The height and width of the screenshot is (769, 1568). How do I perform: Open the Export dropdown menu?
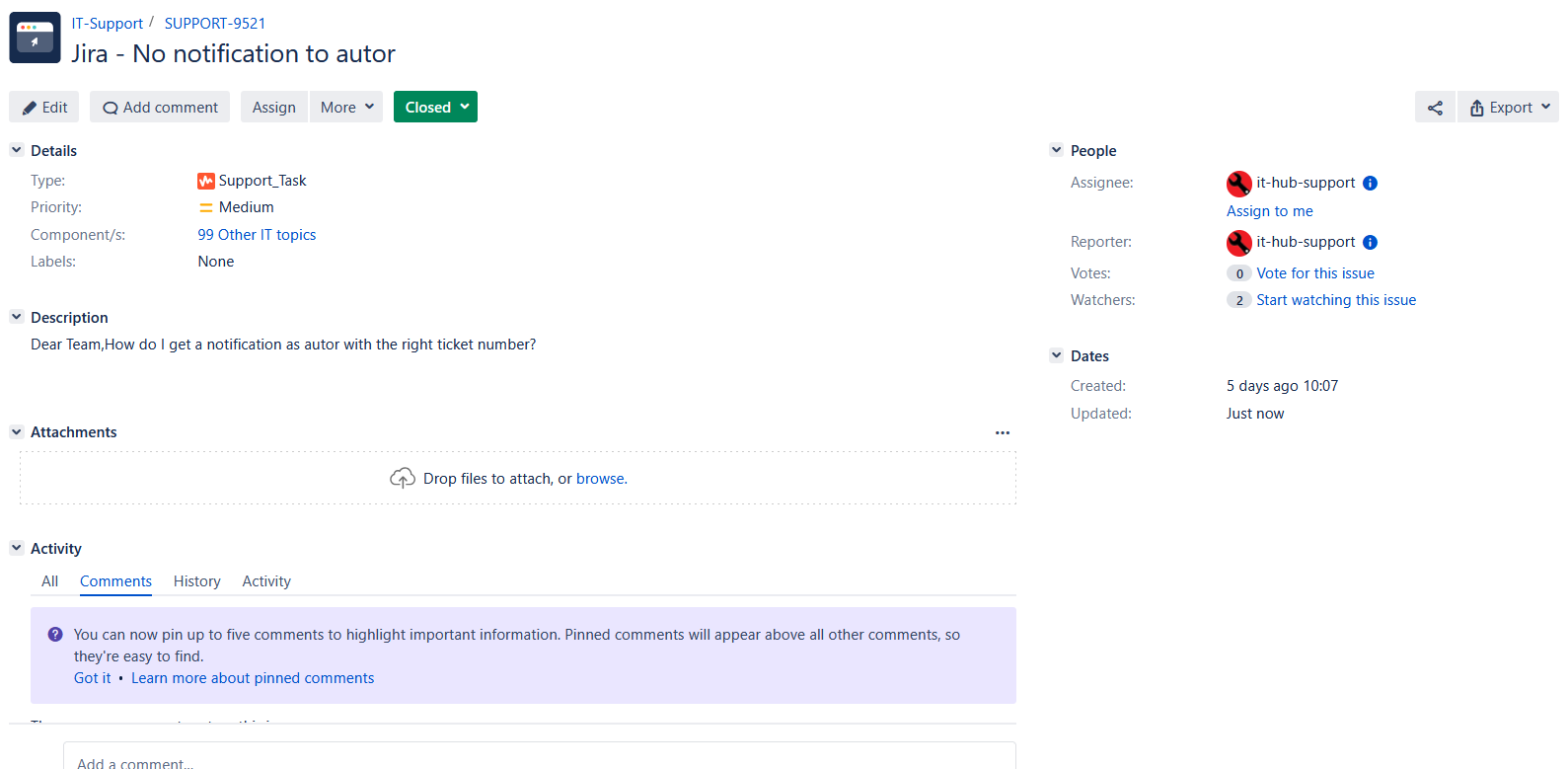point(1508,108)
